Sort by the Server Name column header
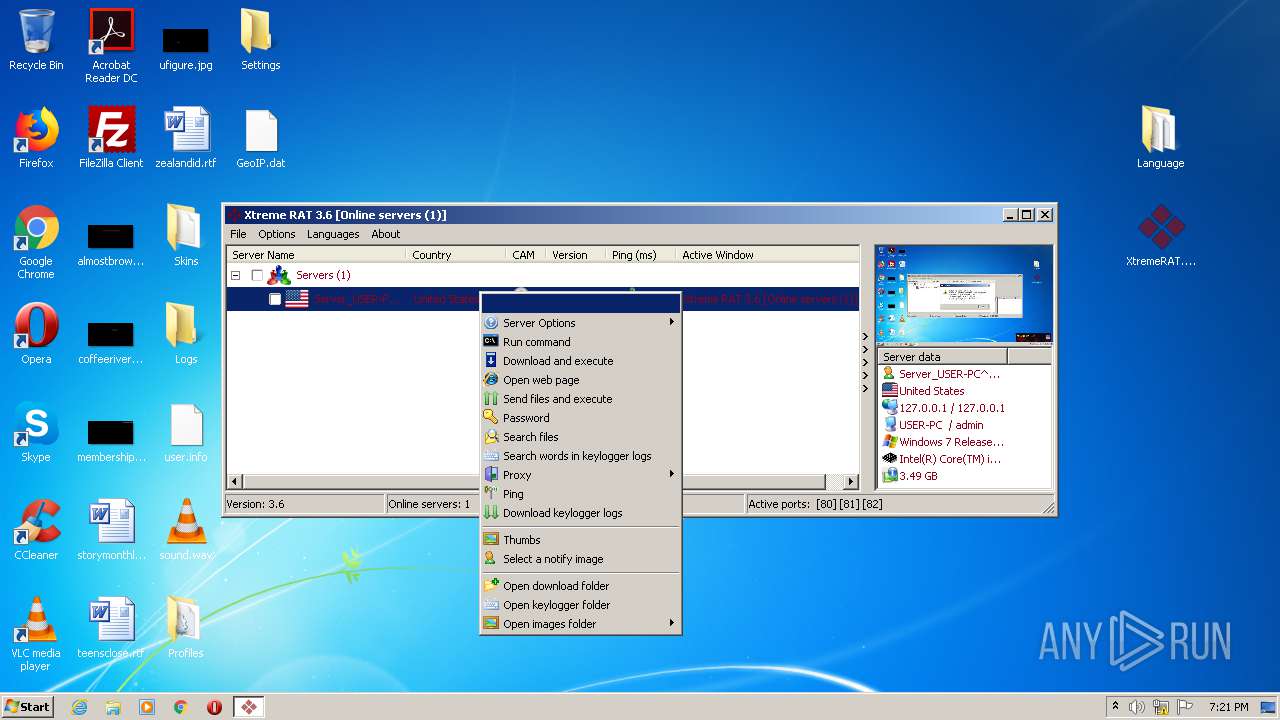Viewport: 1280px width, 720px height. pos(316,255)
